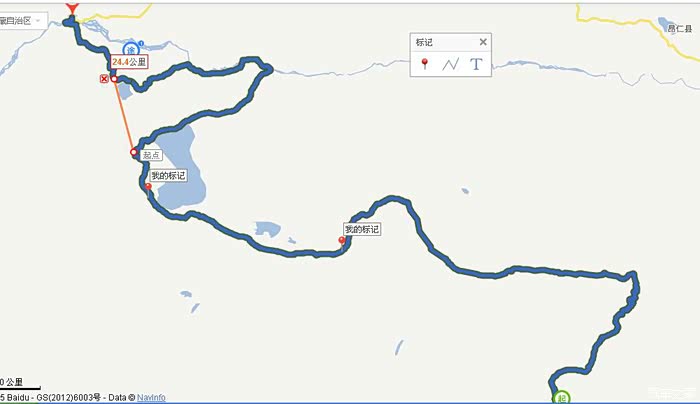The image size is (700, 404).
Task: Click the red pin beside the lake
Action: click(x=148, y=187)
